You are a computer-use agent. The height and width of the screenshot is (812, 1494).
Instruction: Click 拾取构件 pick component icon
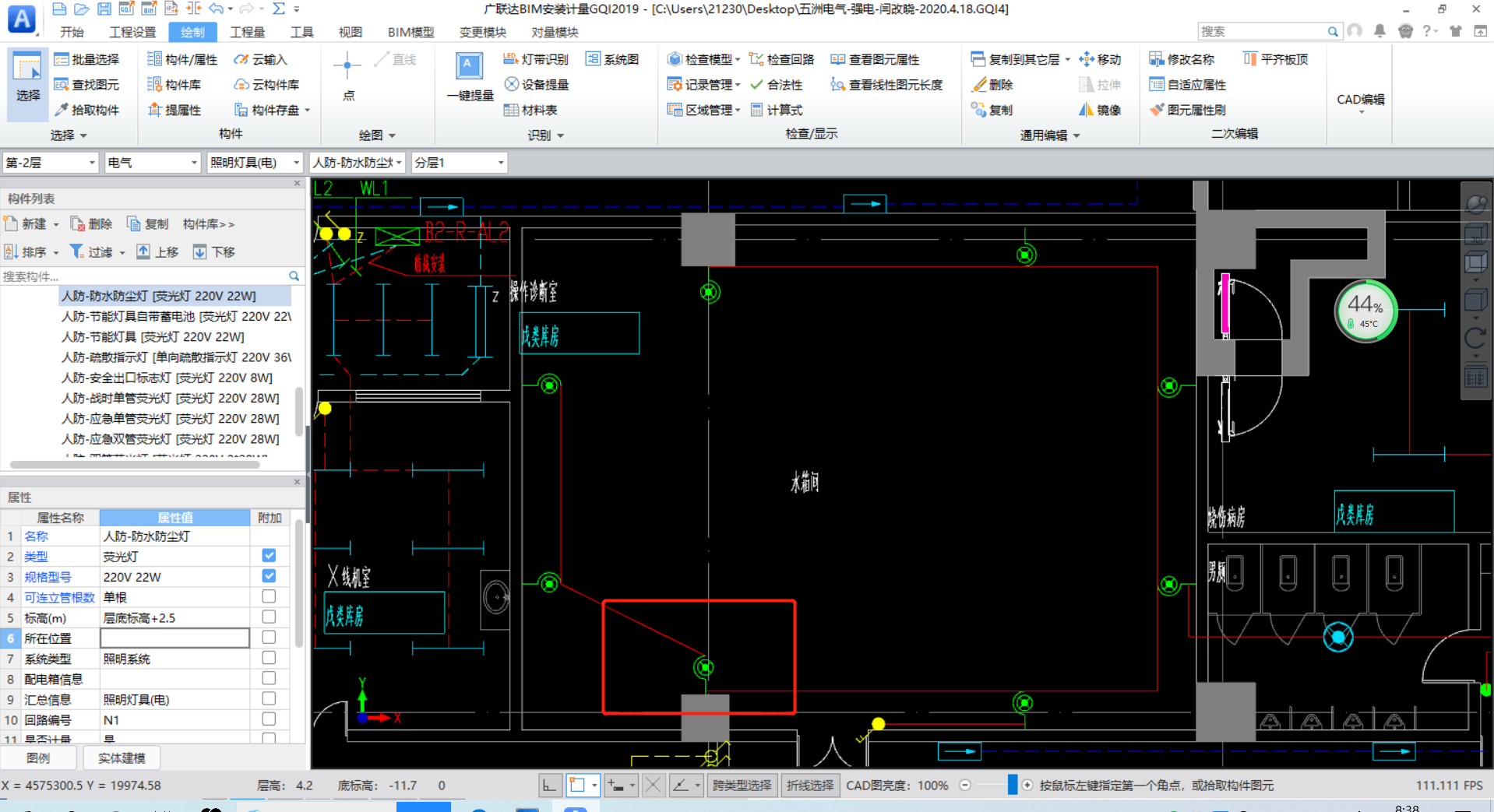click(x=86, y=110)
